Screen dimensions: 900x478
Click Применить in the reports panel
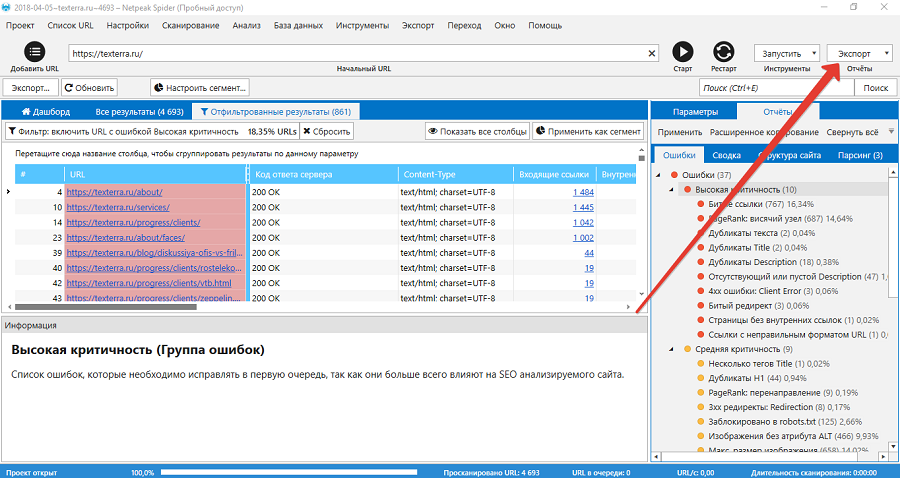click(x=680, y=132)
